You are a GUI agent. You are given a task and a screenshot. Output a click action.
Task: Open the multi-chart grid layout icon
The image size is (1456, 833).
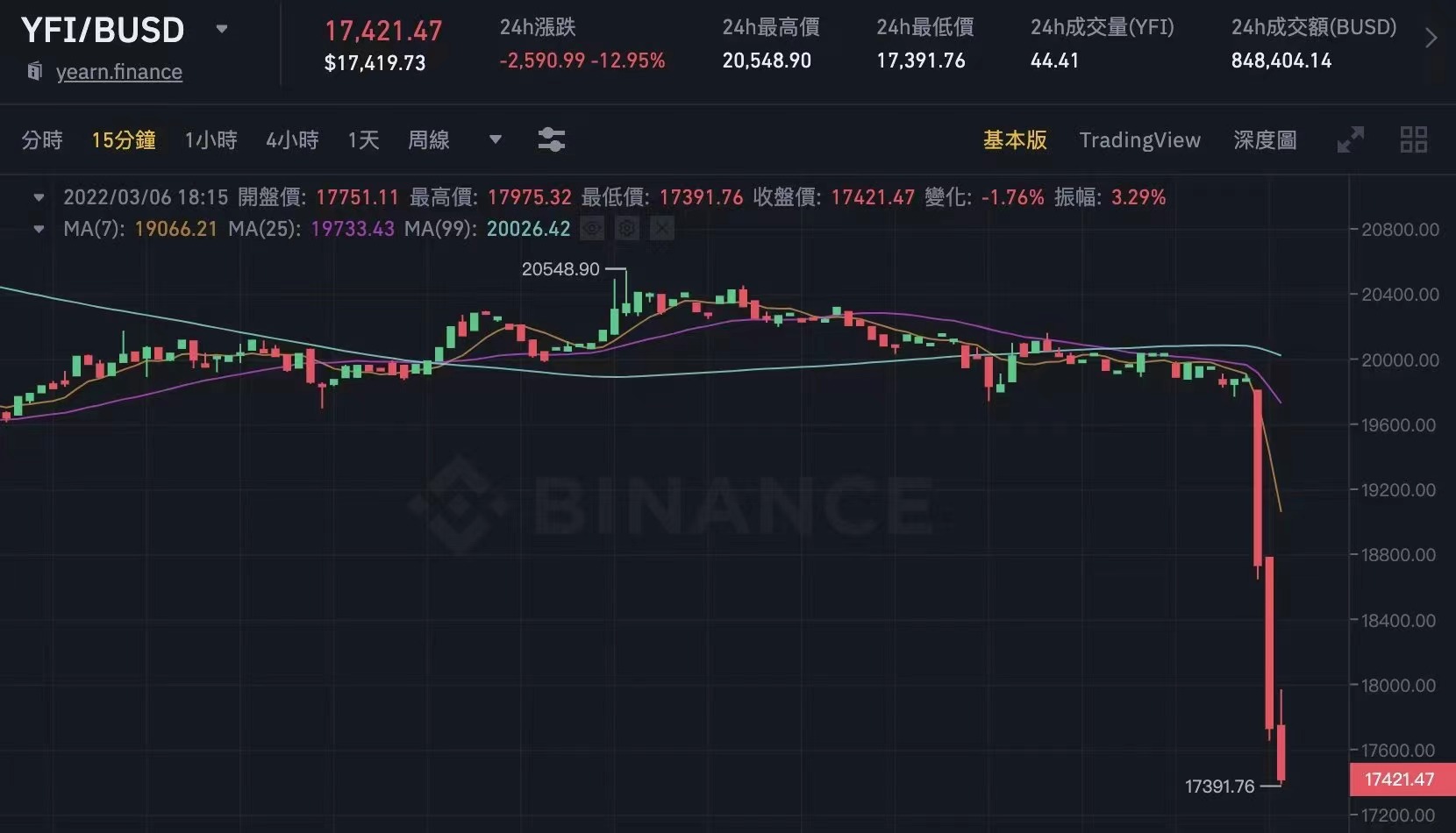coord(1413,140)
